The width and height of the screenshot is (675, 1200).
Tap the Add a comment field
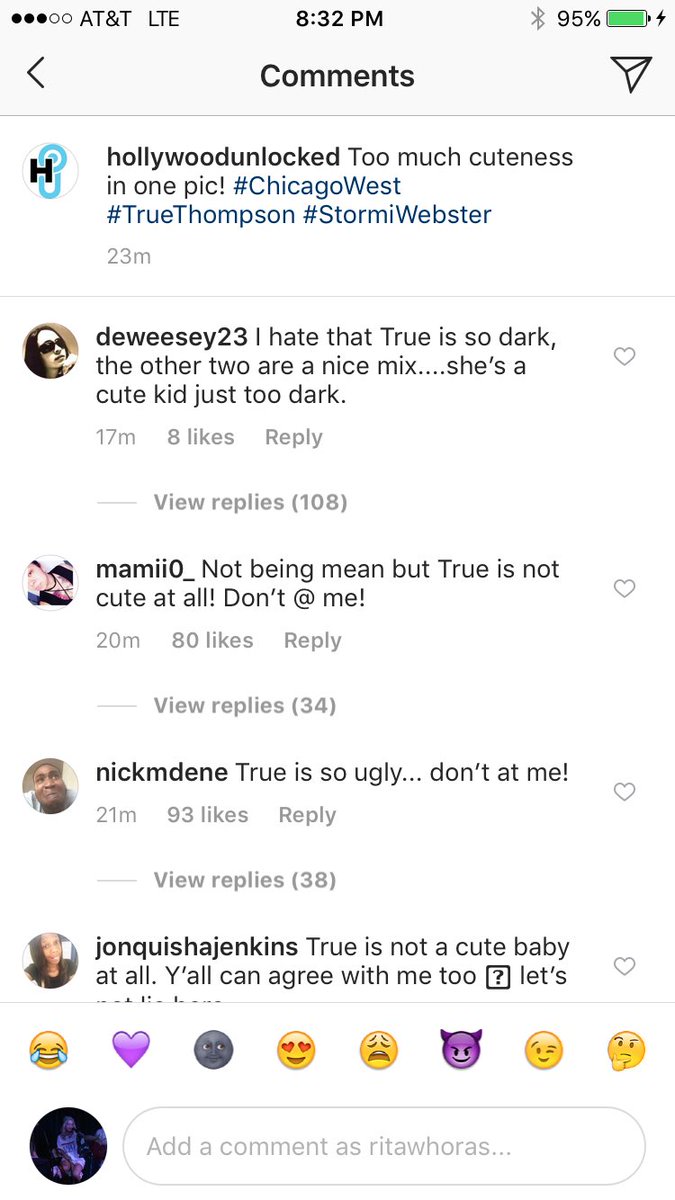[384, 1147]
